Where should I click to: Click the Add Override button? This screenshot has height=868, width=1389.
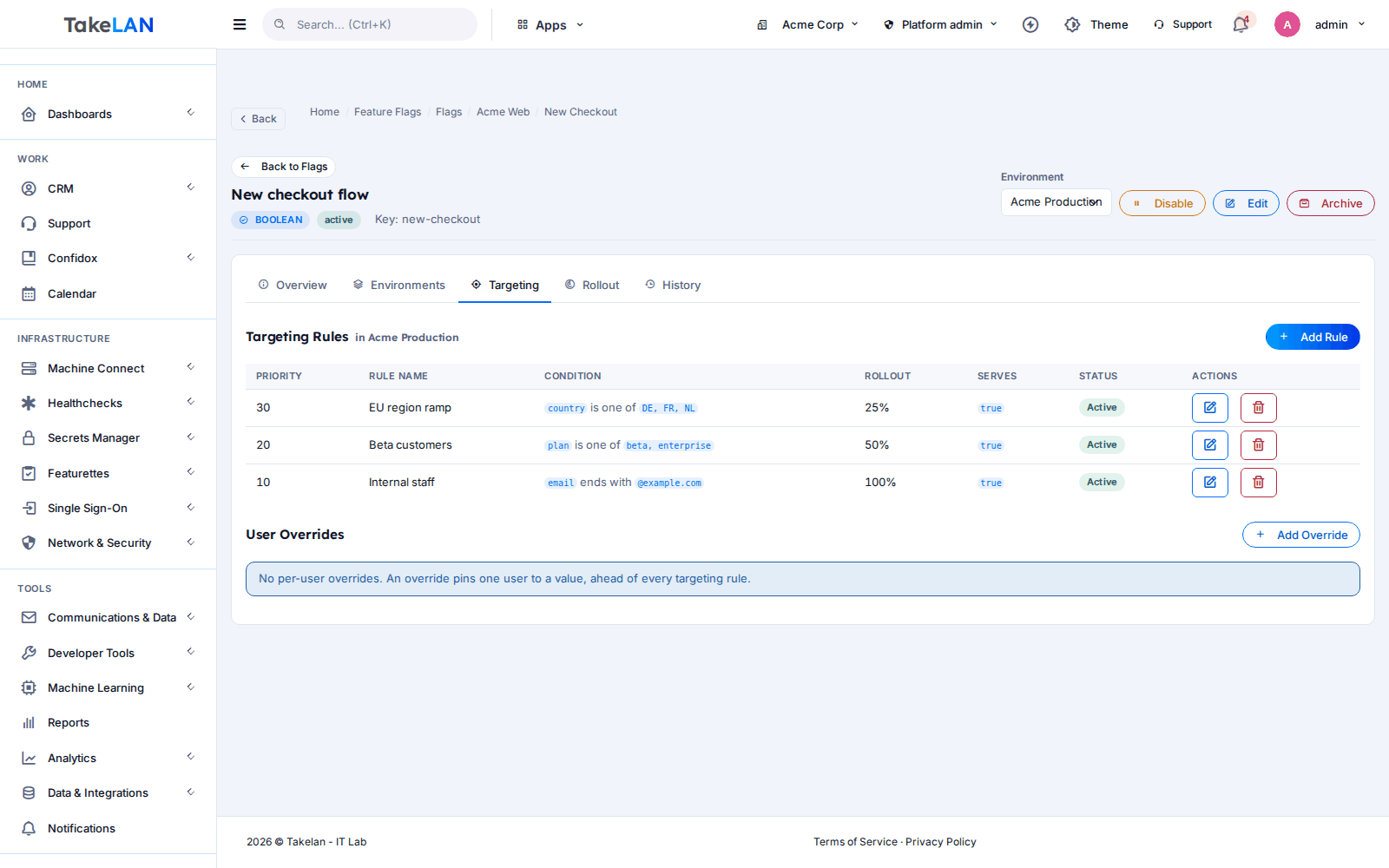1301,535
